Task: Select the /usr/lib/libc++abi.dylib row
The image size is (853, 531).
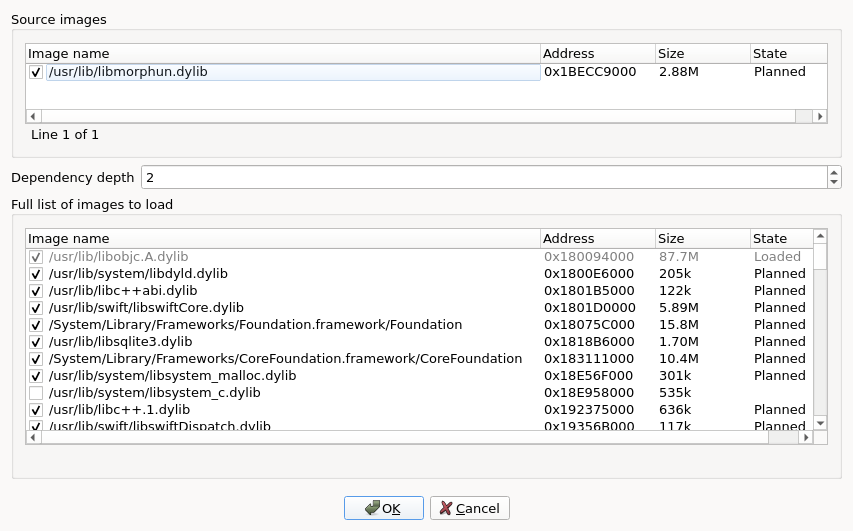Action: click(x=419, y=291)
